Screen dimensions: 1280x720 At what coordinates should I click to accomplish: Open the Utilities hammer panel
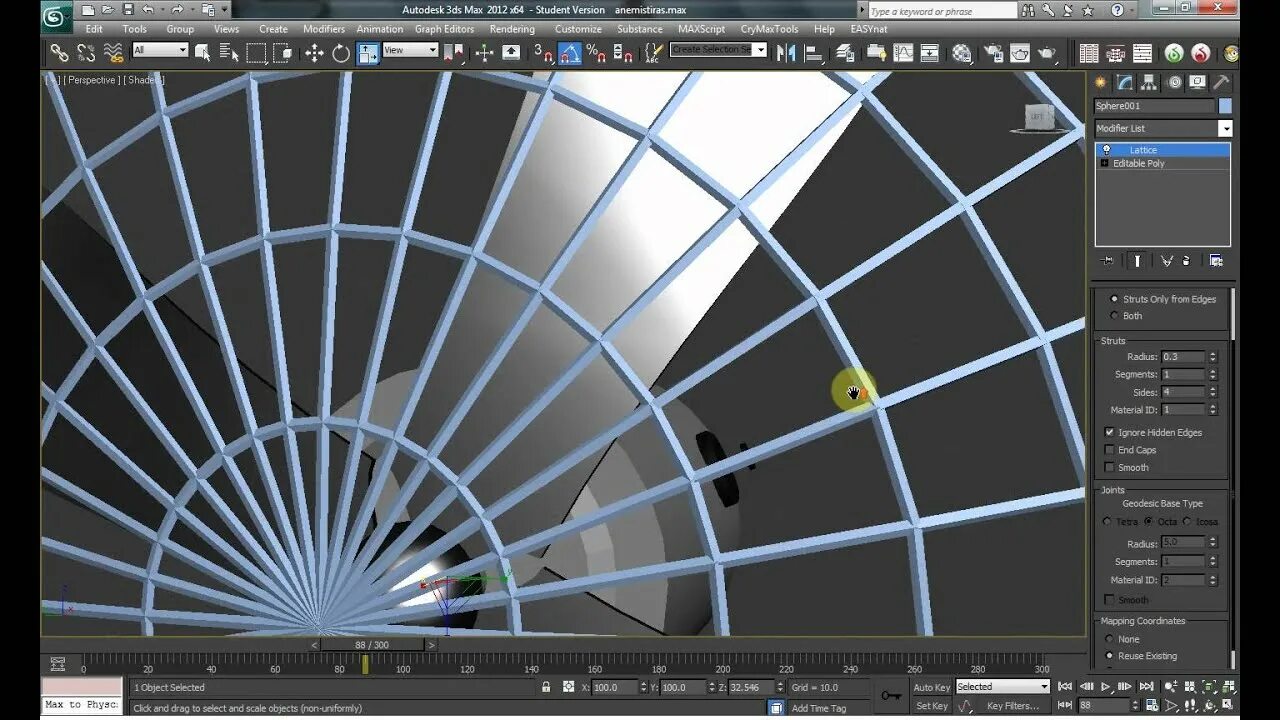(x=1221, y=83)
